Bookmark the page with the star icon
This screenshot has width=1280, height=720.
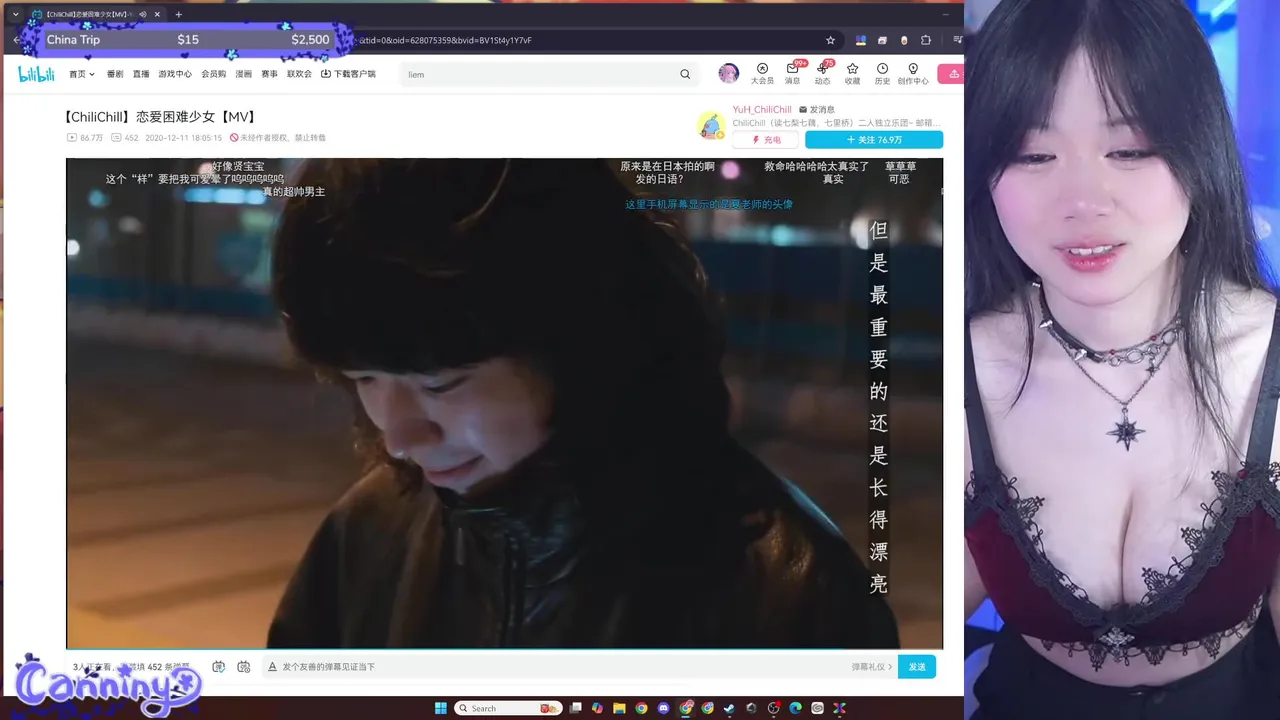[830, 40]
